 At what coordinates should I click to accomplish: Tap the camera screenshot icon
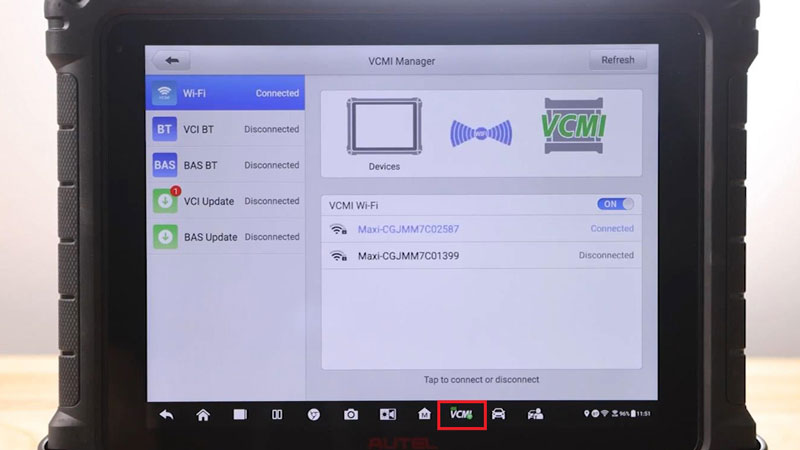(351, 414)
